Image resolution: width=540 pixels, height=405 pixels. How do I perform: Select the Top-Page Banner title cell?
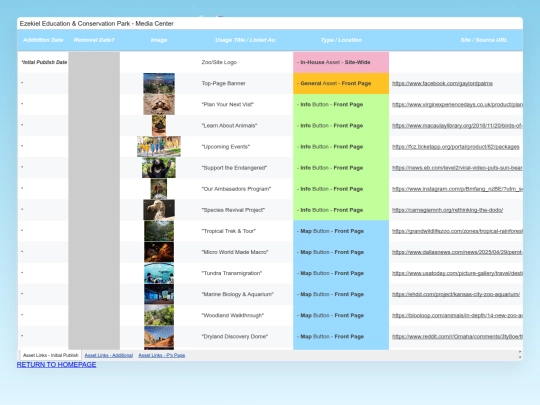click(x=246, y=83)
